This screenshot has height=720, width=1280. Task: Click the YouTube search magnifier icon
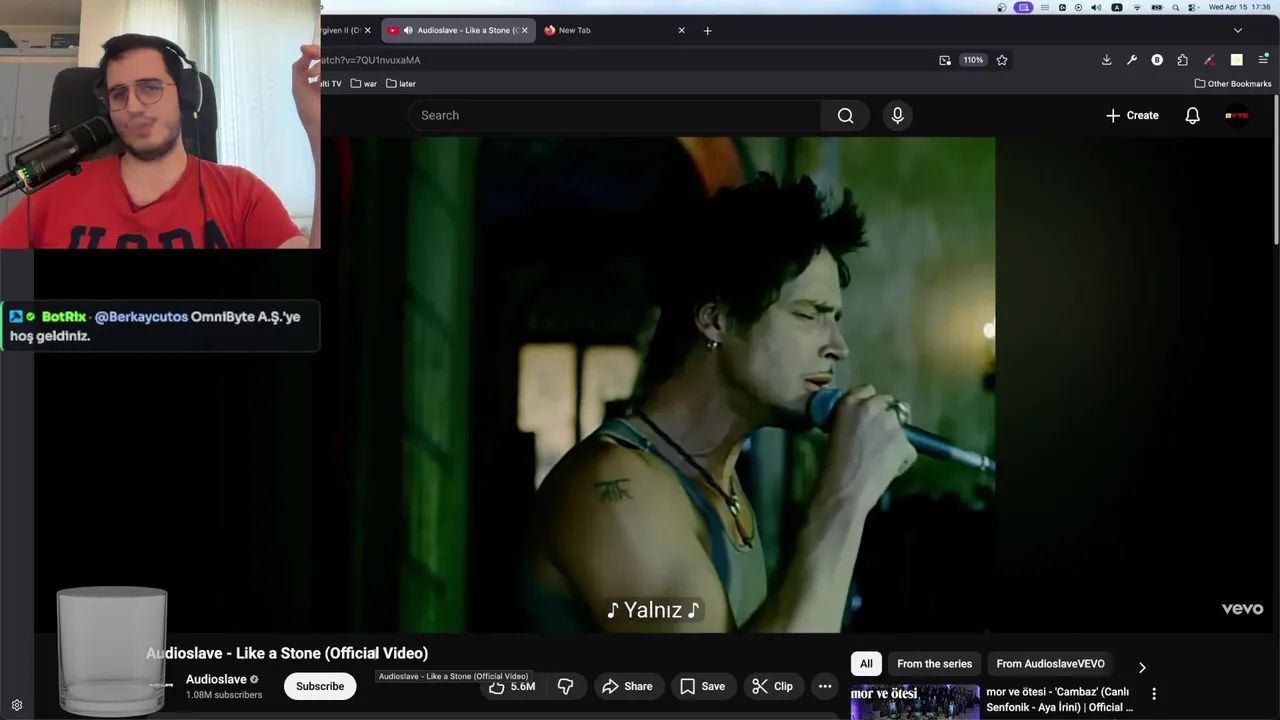coord(845,115)
